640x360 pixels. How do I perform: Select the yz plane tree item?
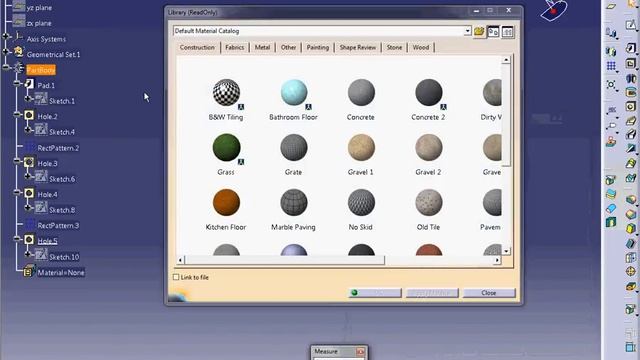click(x=39, y=8)
